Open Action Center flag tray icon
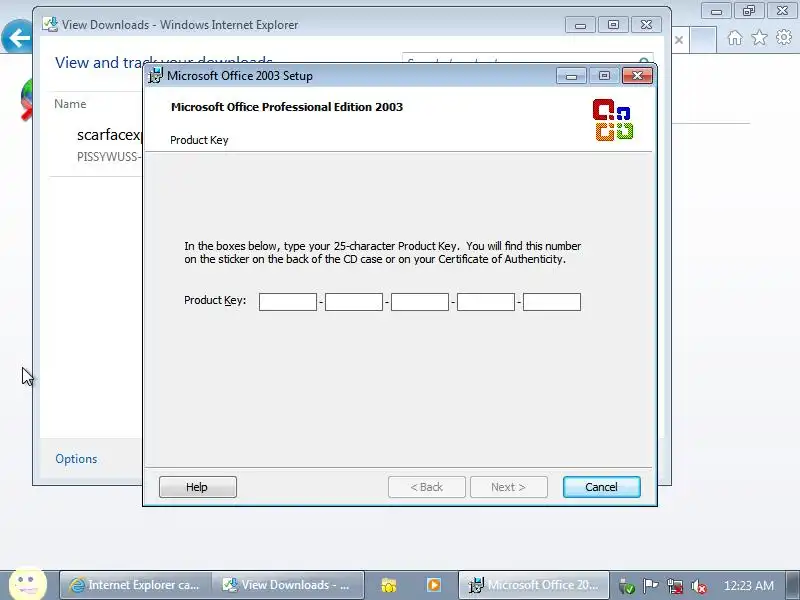This screenshot has width=800, height=600. point(650,586)
